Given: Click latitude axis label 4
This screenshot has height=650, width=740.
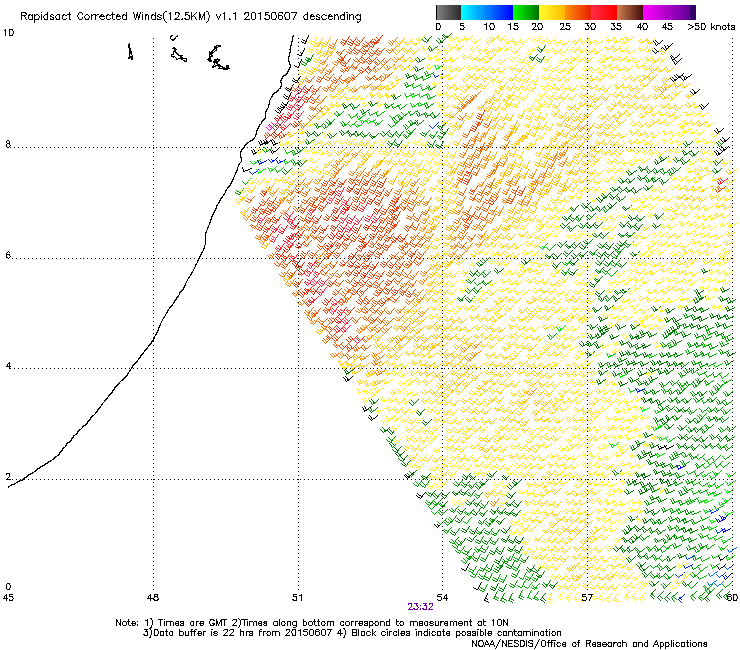Looking at the screenshot, I should 8,366.
